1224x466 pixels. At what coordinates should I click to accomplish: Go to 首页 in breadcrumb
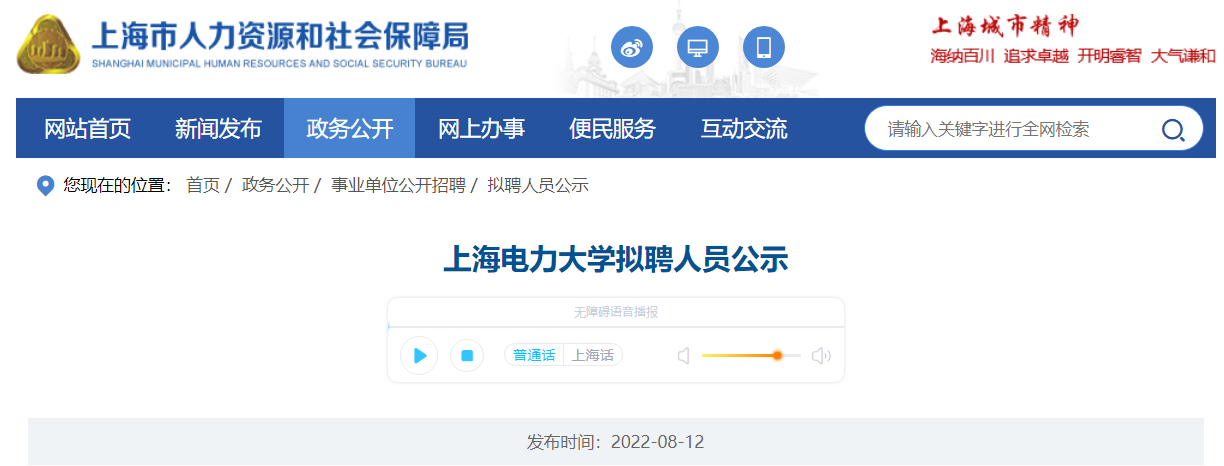coord(203,185)
